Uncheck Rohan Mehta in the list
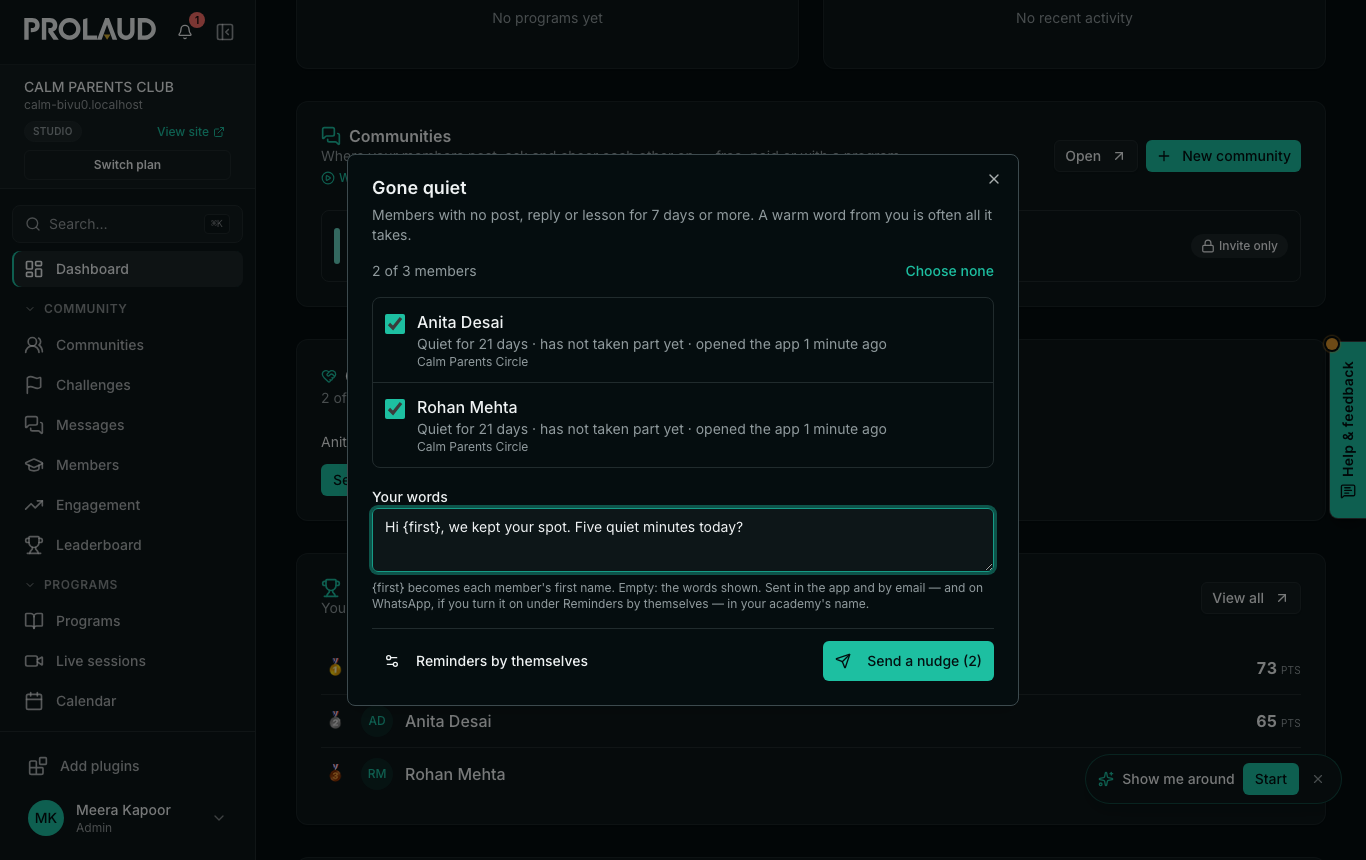Viewport: 1366px width, 860px height. 395,408
